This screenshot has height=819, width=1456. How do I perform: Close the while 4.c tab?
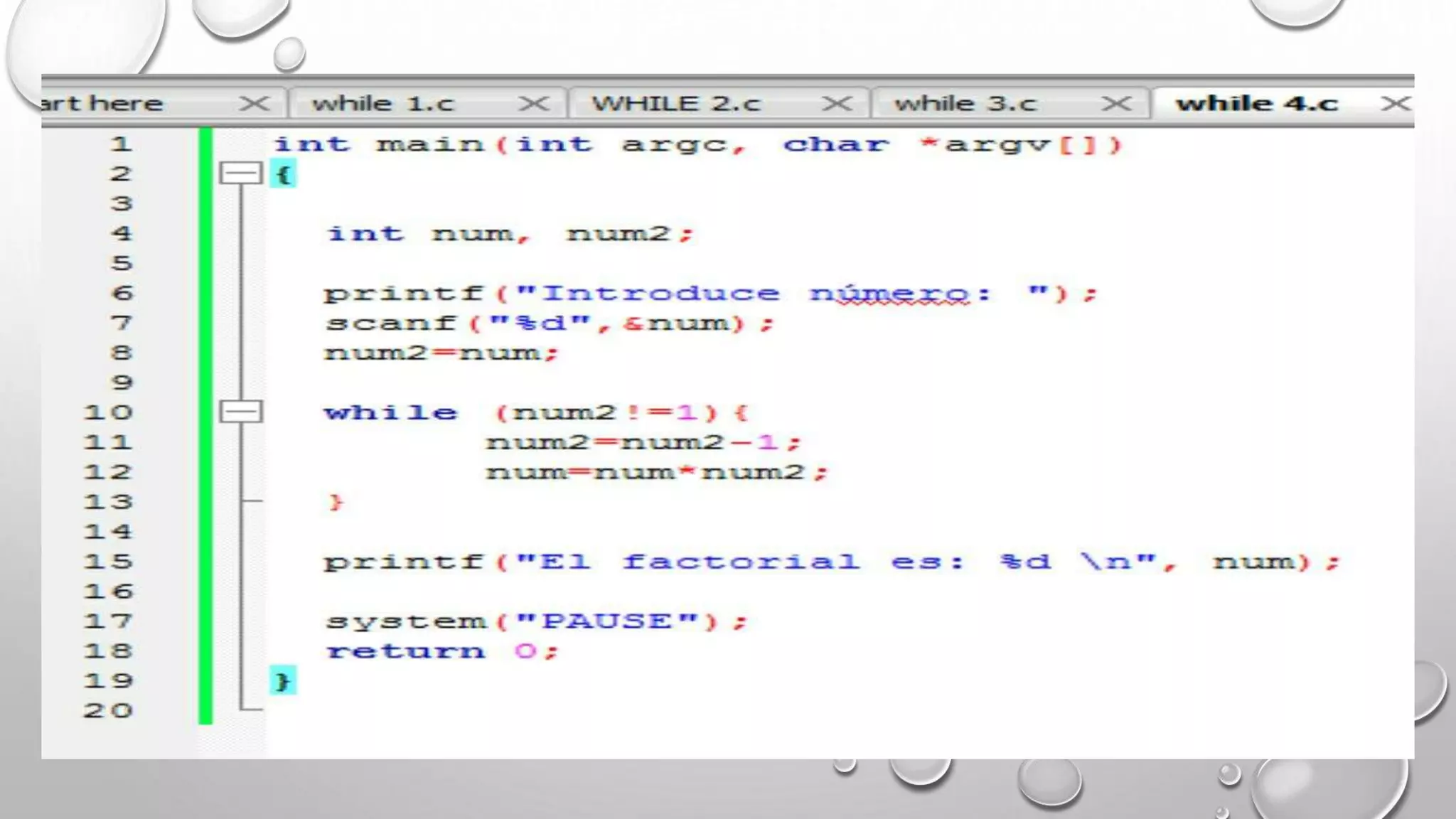pyautogui.click(x=1396, y=104)
